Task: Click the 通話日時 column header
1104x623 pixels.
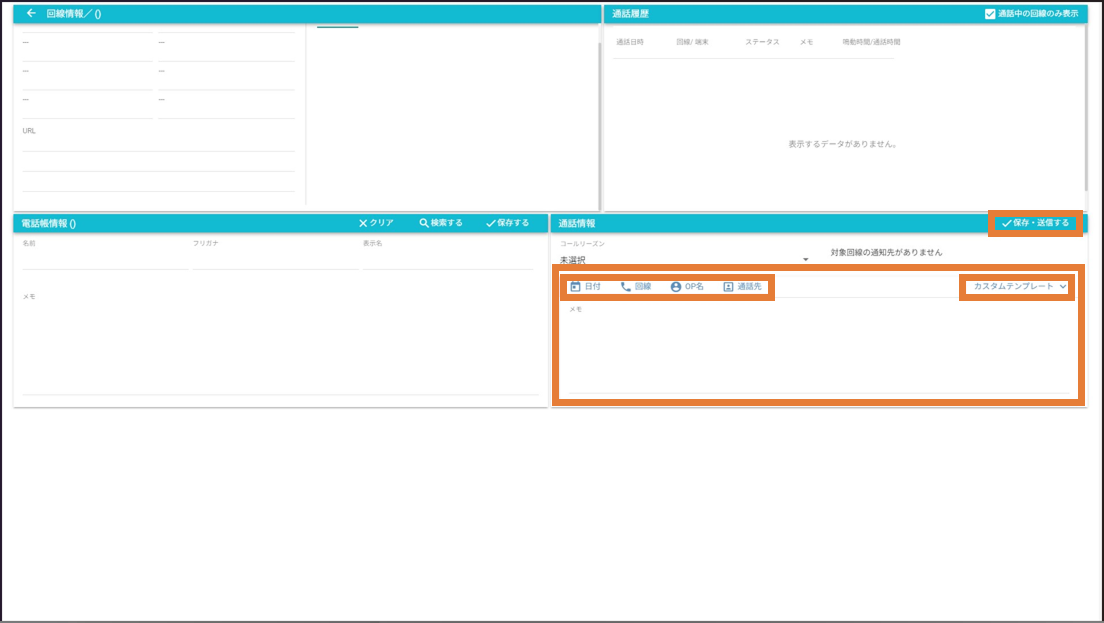Action: (x=630, y=42)
